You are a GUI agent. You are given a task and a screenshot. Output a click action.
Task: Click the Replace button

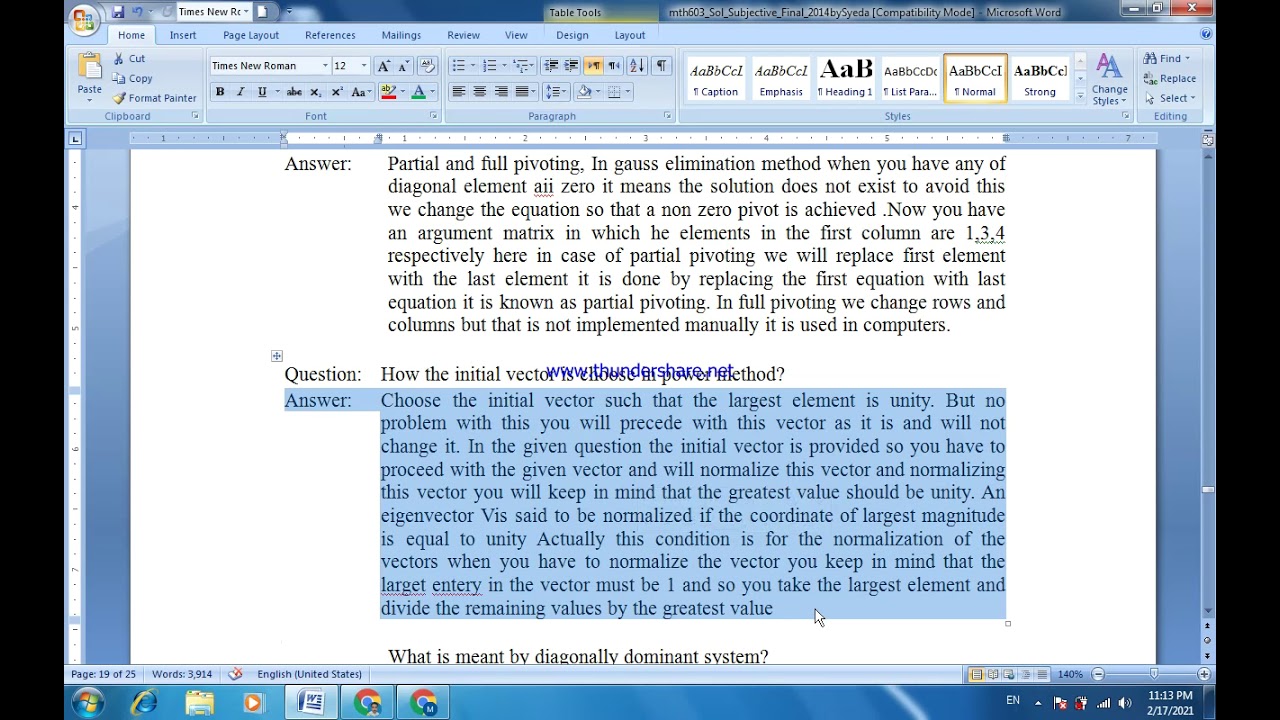[x=1170, y=78]
